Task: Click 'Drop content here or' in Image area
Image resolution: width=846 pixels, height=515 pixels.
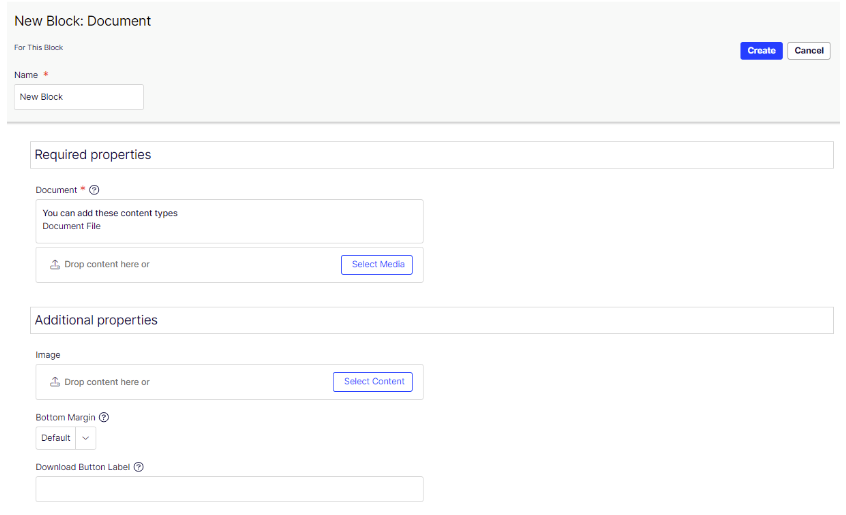Action: click(x=107, y=382)
